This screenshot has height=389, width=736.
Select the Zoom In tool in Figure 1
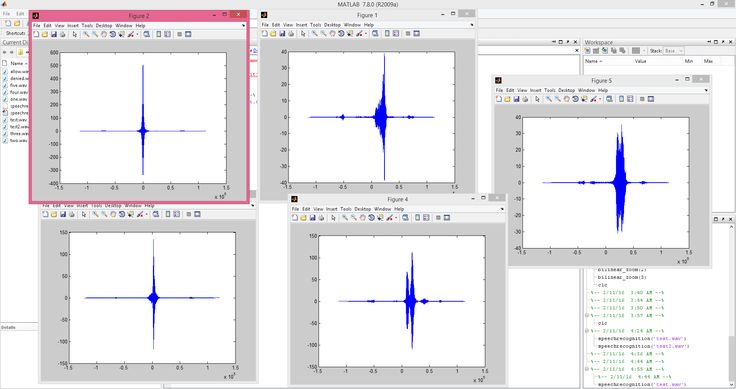[x=314, y=34]
